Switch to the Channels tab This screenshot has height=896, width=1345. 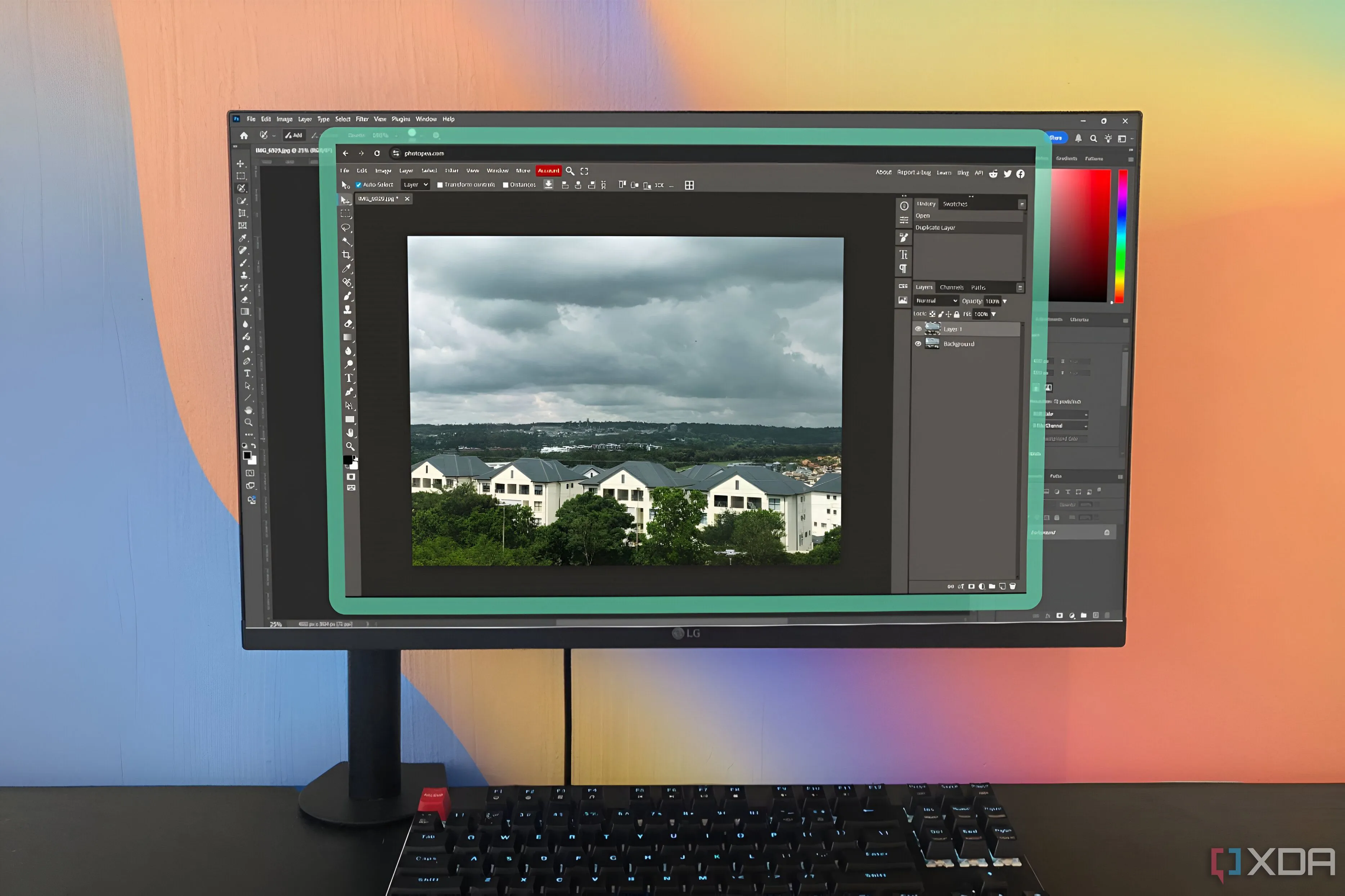tap(951, 288)
